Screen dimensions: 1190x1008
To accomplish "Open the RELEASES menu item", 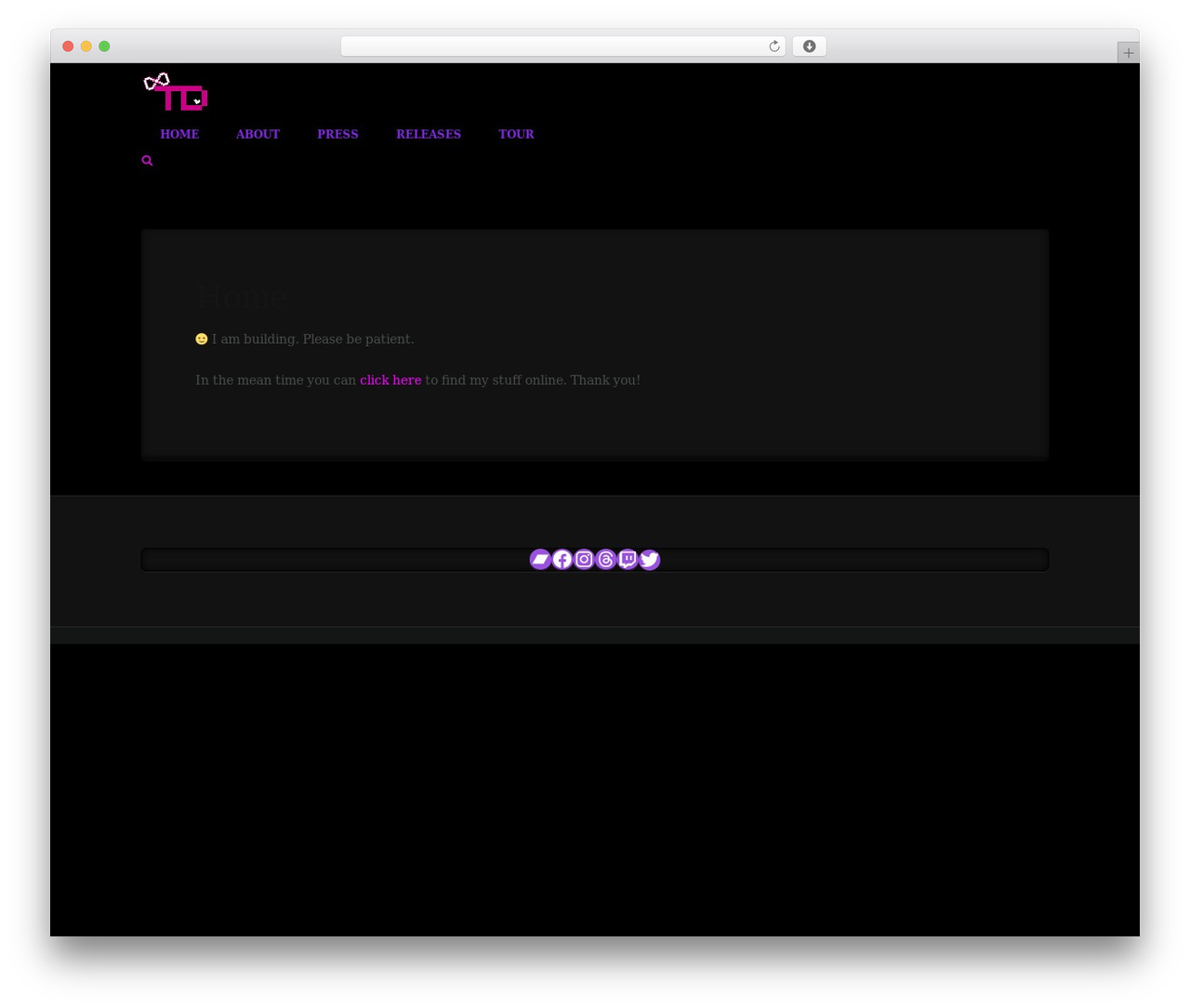I will click(x=429, y=134).
